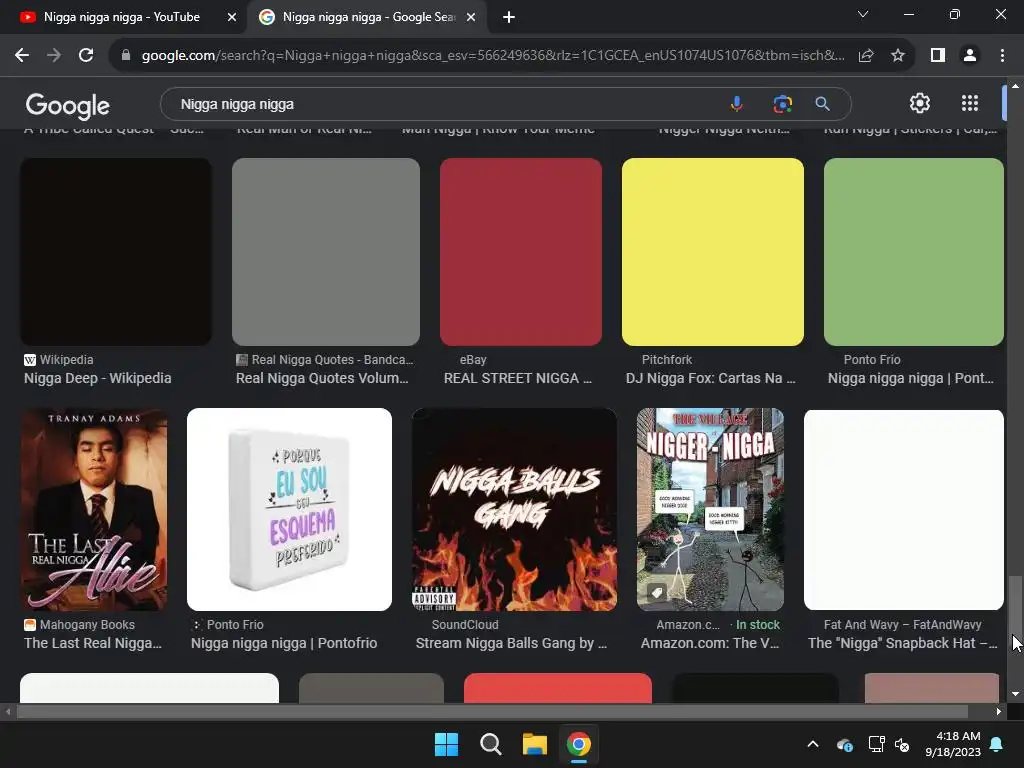Click the Mahogany Books source label

88,625
